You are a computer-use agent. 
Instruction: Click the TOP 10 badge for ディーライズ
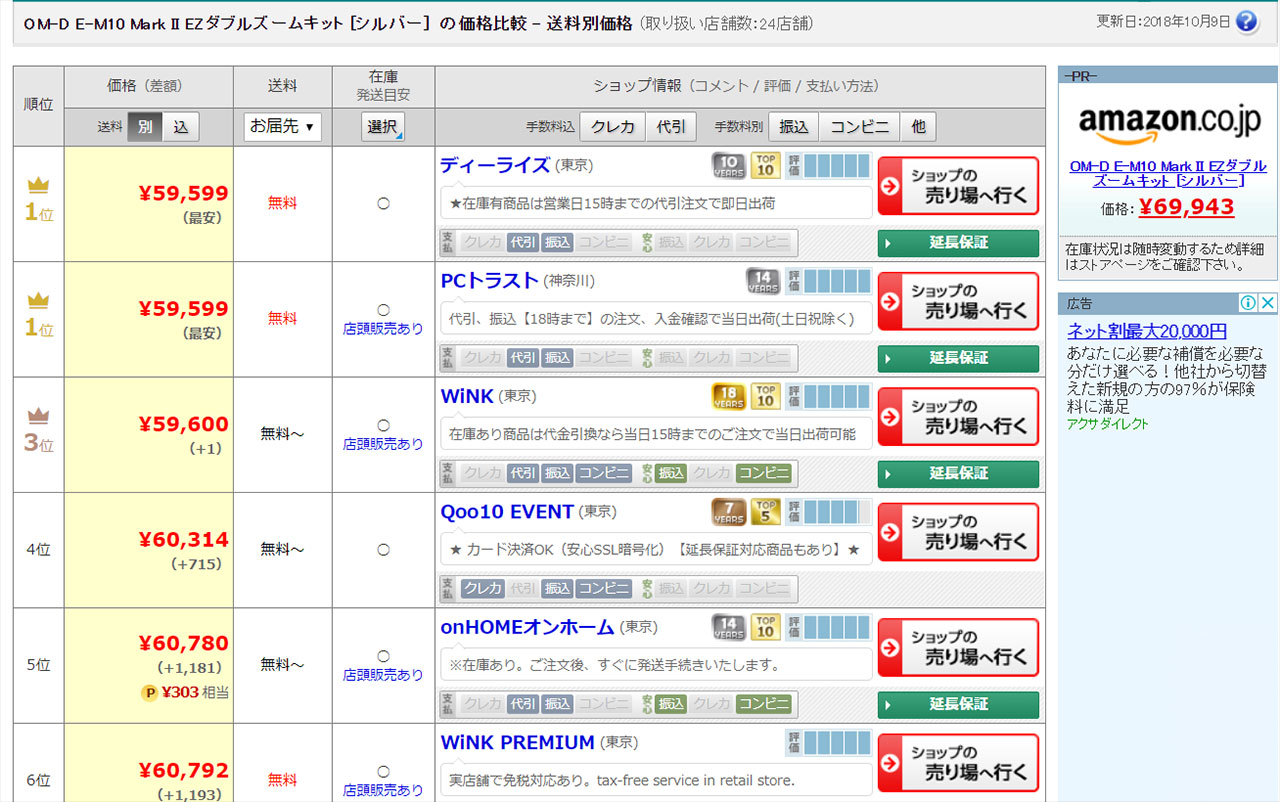766,166
